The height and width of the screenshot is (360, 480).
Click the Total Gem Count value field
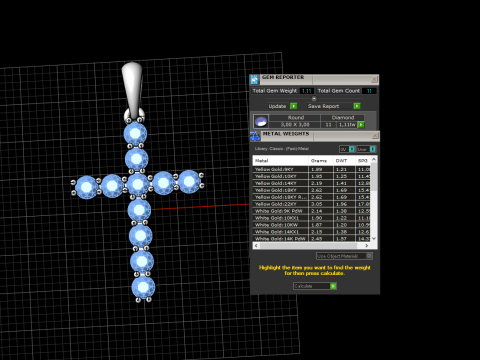click(369, 91)
